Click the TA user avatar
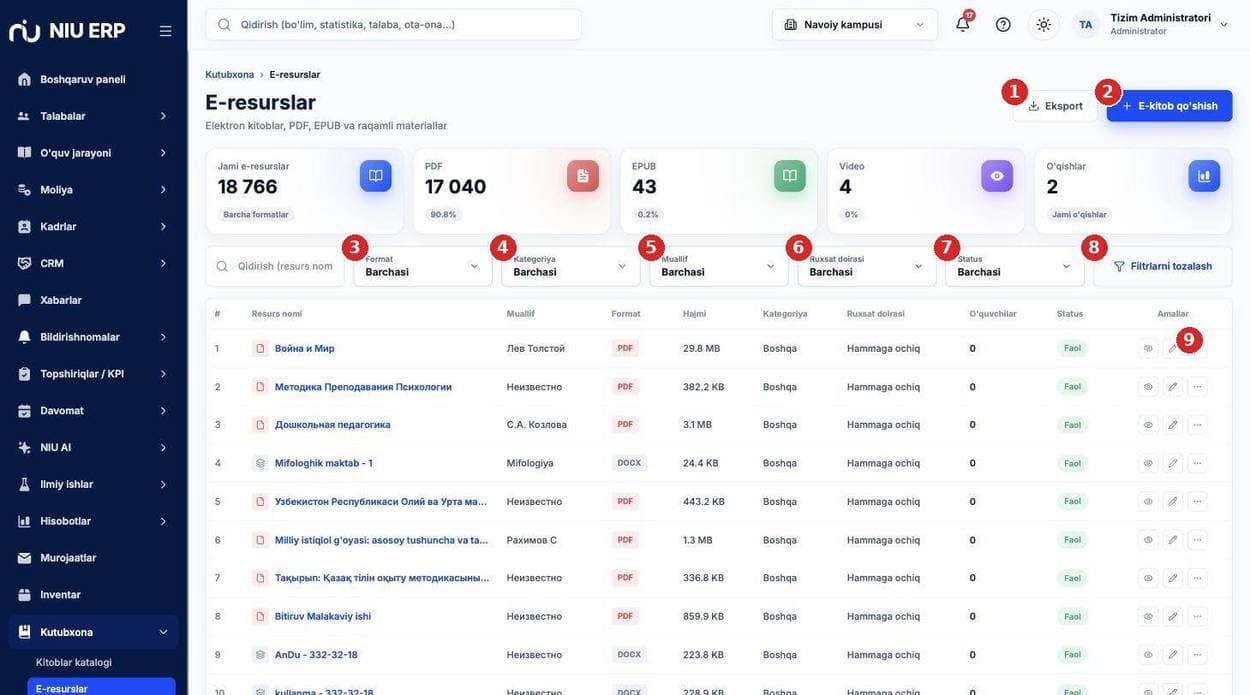The image size is (1250, 695). (x=1086, y=25)
